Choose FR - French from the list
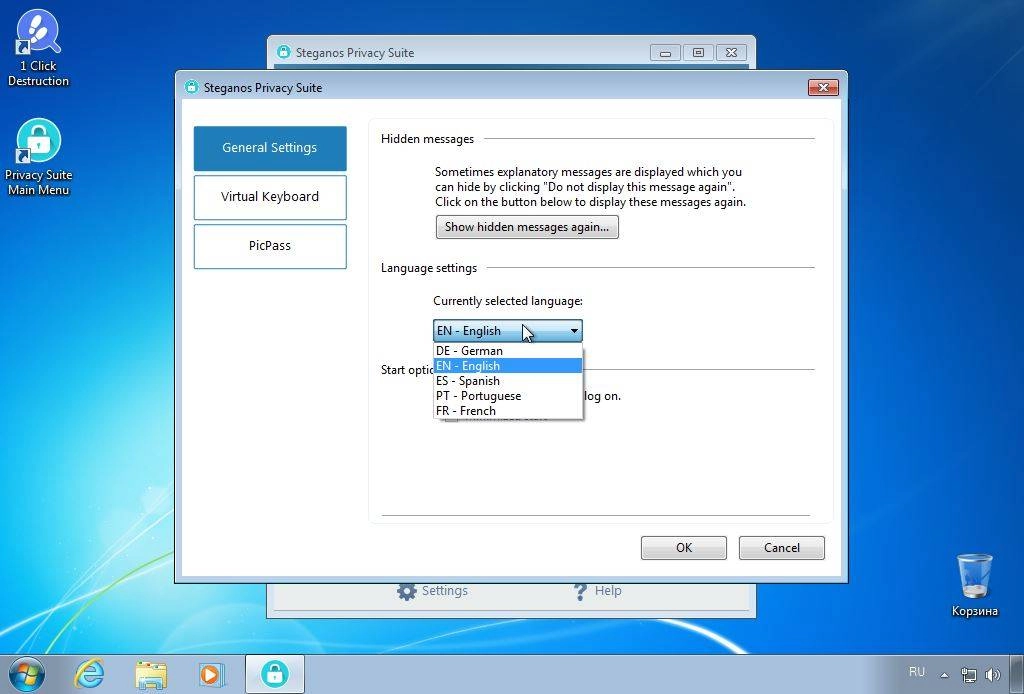 tap(508, 411)
